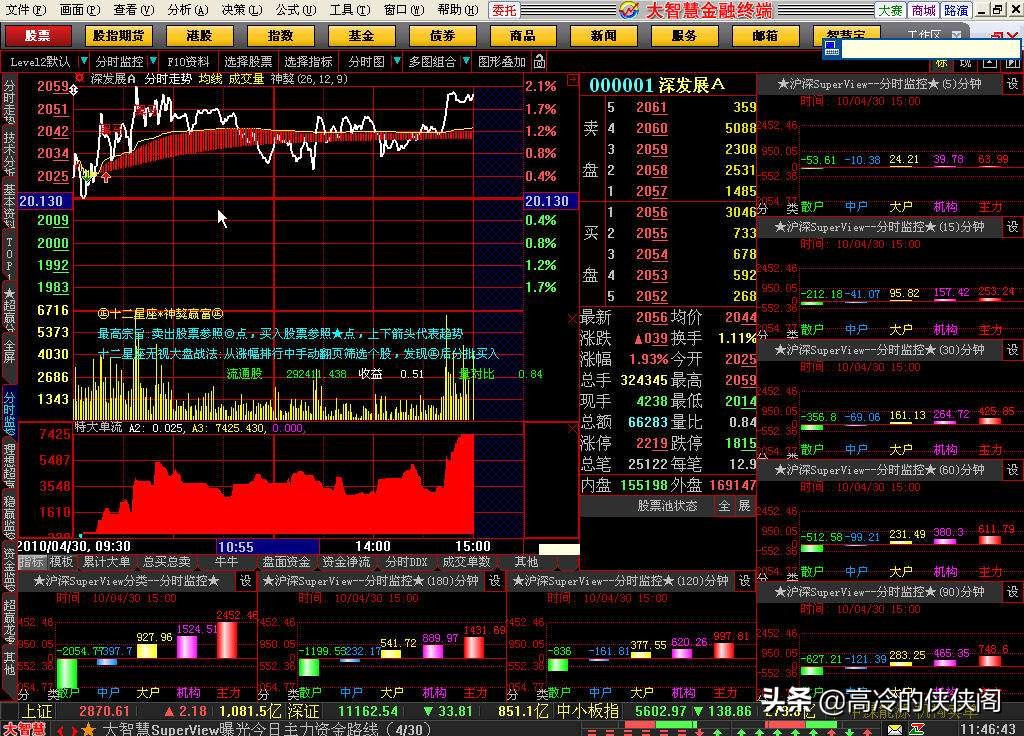Viewport: 1024px width, 736px height.
Task: Switch to the 资金净流 indicator tab
Action: click(346, 562)
